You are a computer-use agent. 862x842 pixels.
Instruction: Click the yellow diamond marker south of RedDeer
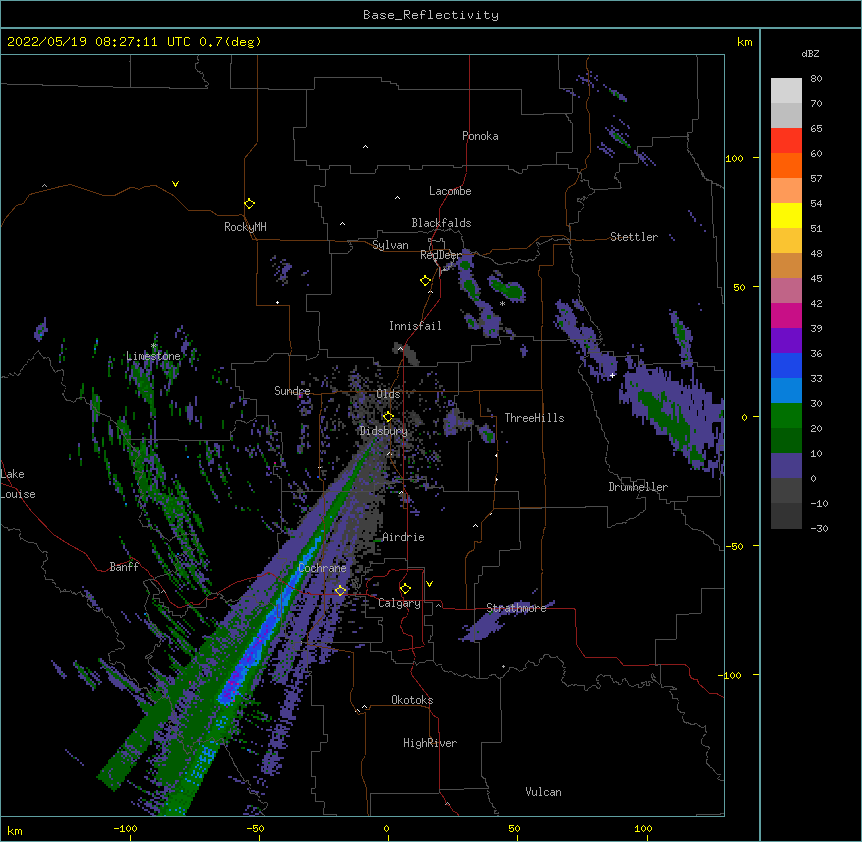426,281
